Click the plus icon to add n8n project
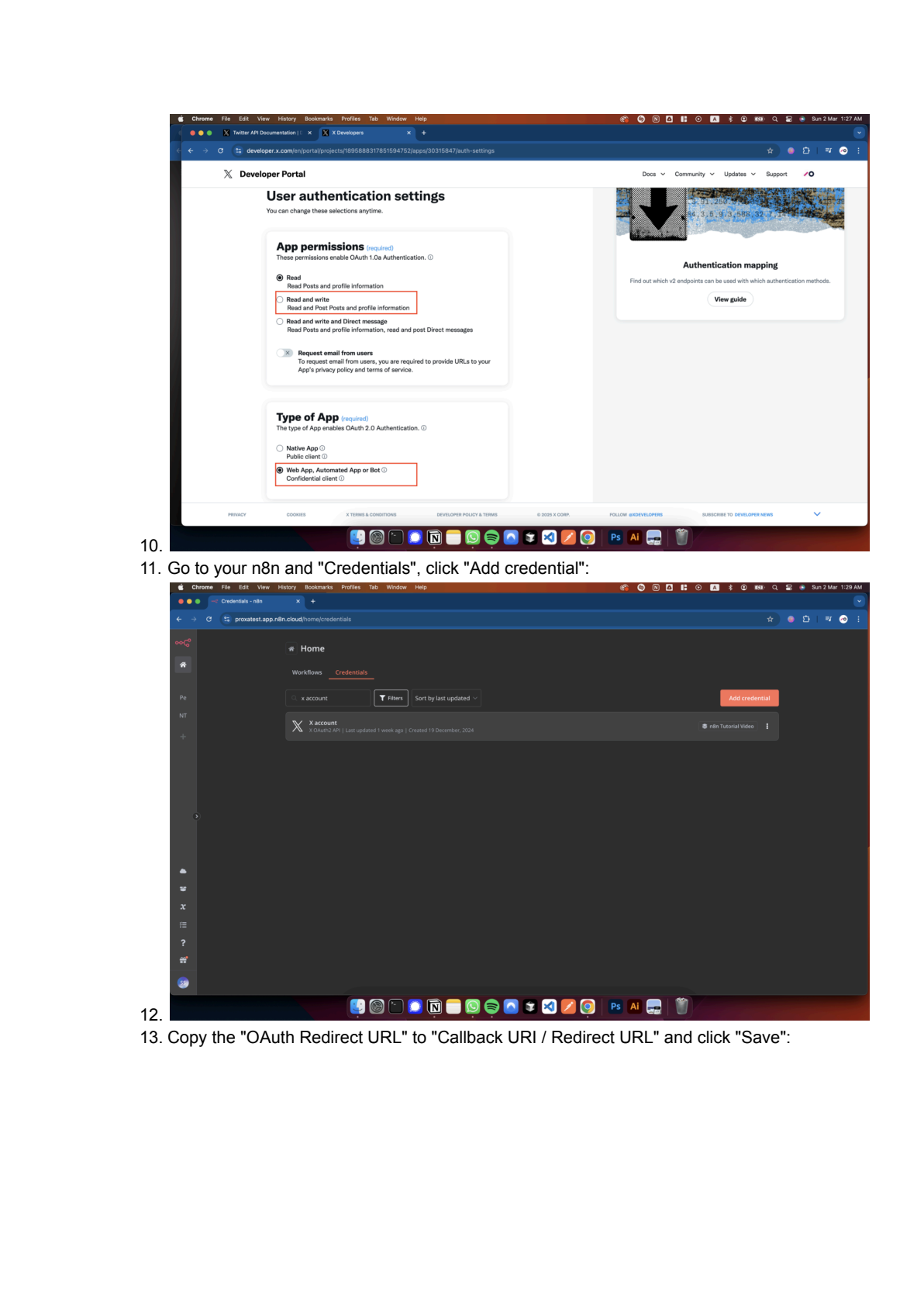 183,736
